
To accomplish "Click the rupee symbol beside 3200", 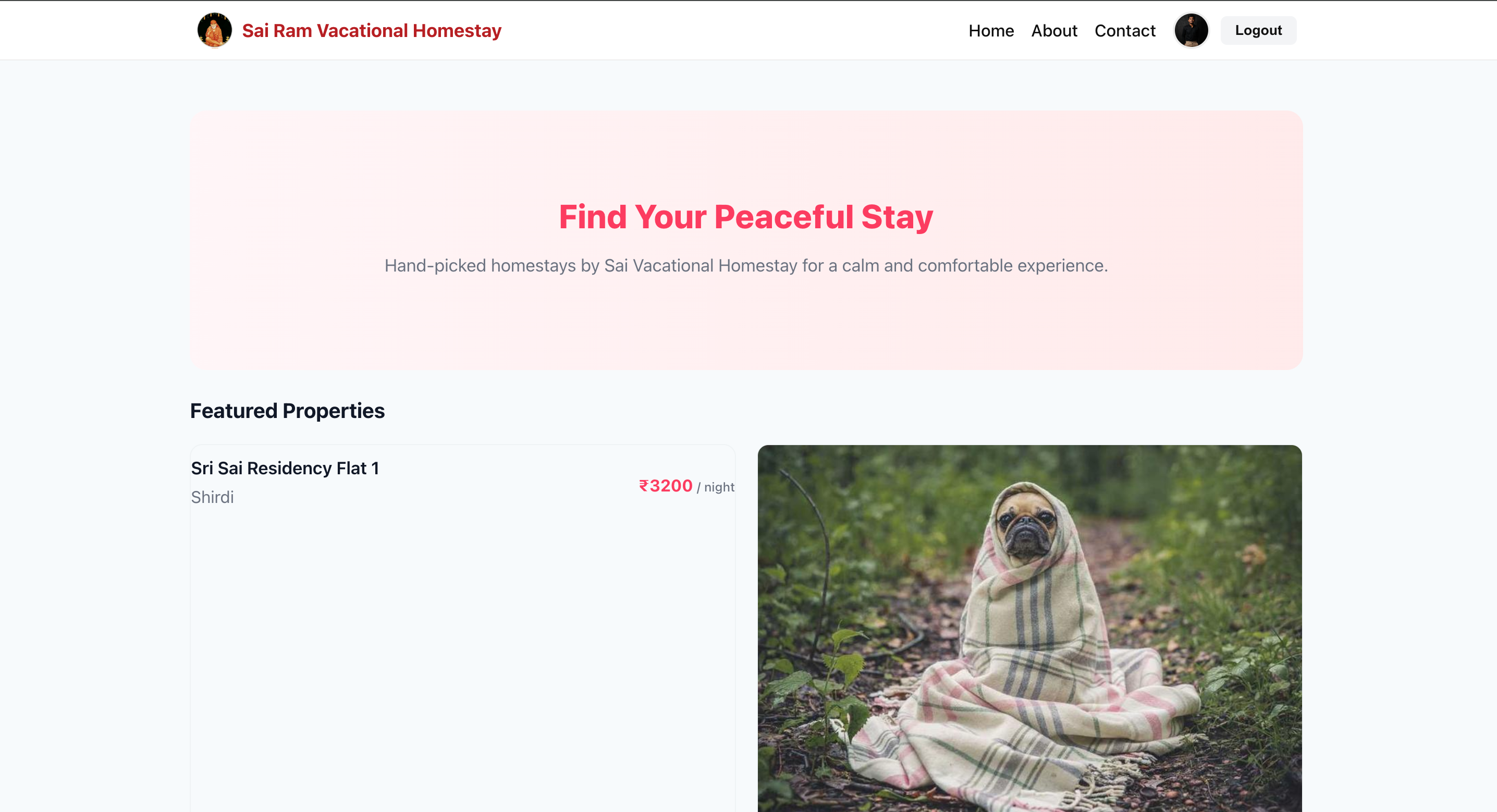I will point(643,486).
